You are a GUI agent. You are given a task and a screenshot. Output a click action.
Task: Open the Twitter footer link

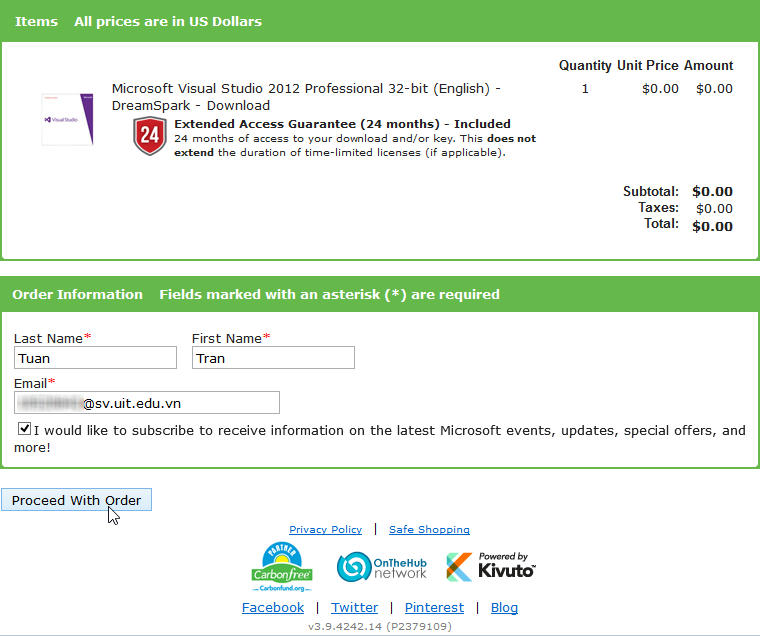(354, 607)
